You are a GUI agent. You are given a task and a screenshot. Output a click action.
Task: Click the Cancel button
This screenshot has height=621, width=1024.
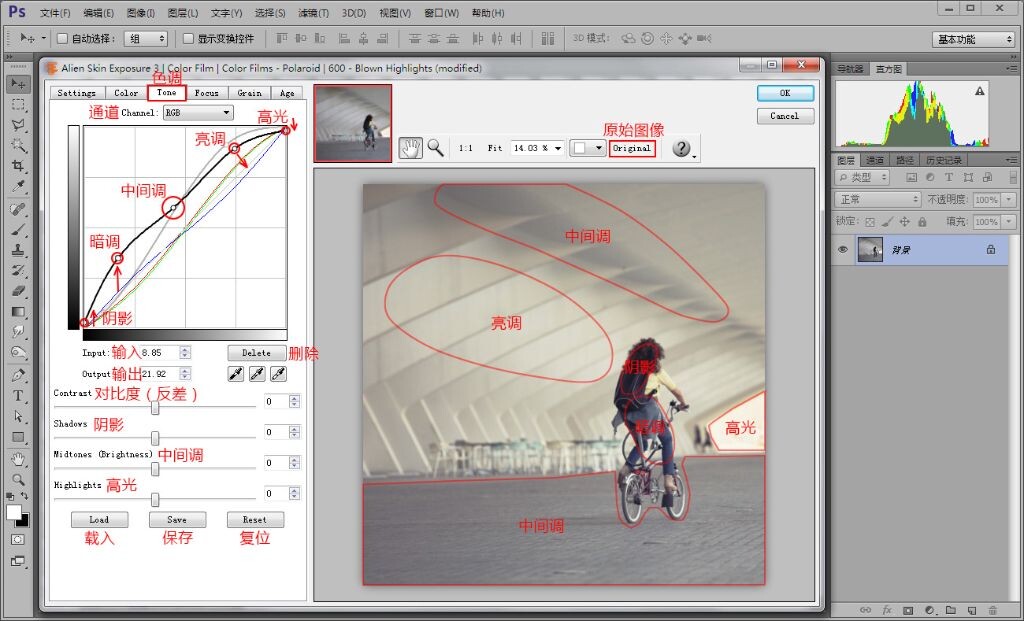(x=785, y=116)
